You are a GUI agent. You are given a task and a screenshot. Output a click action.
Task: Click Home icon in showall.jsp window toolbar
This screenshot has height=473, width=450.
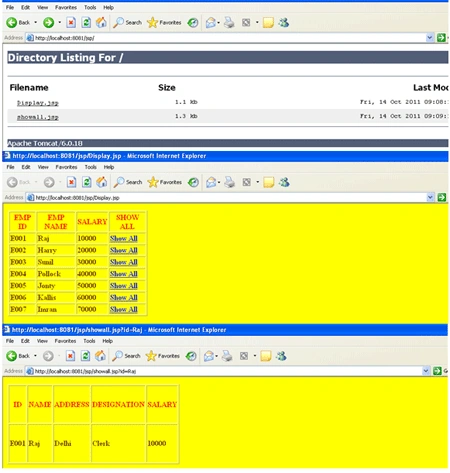click(x=100, y=356)
